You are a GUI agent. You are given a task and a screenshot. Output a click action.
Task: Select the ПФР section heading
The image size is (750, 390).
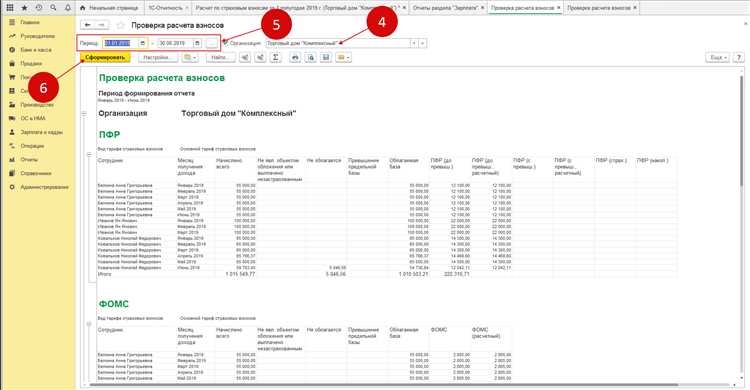point(110,134)
